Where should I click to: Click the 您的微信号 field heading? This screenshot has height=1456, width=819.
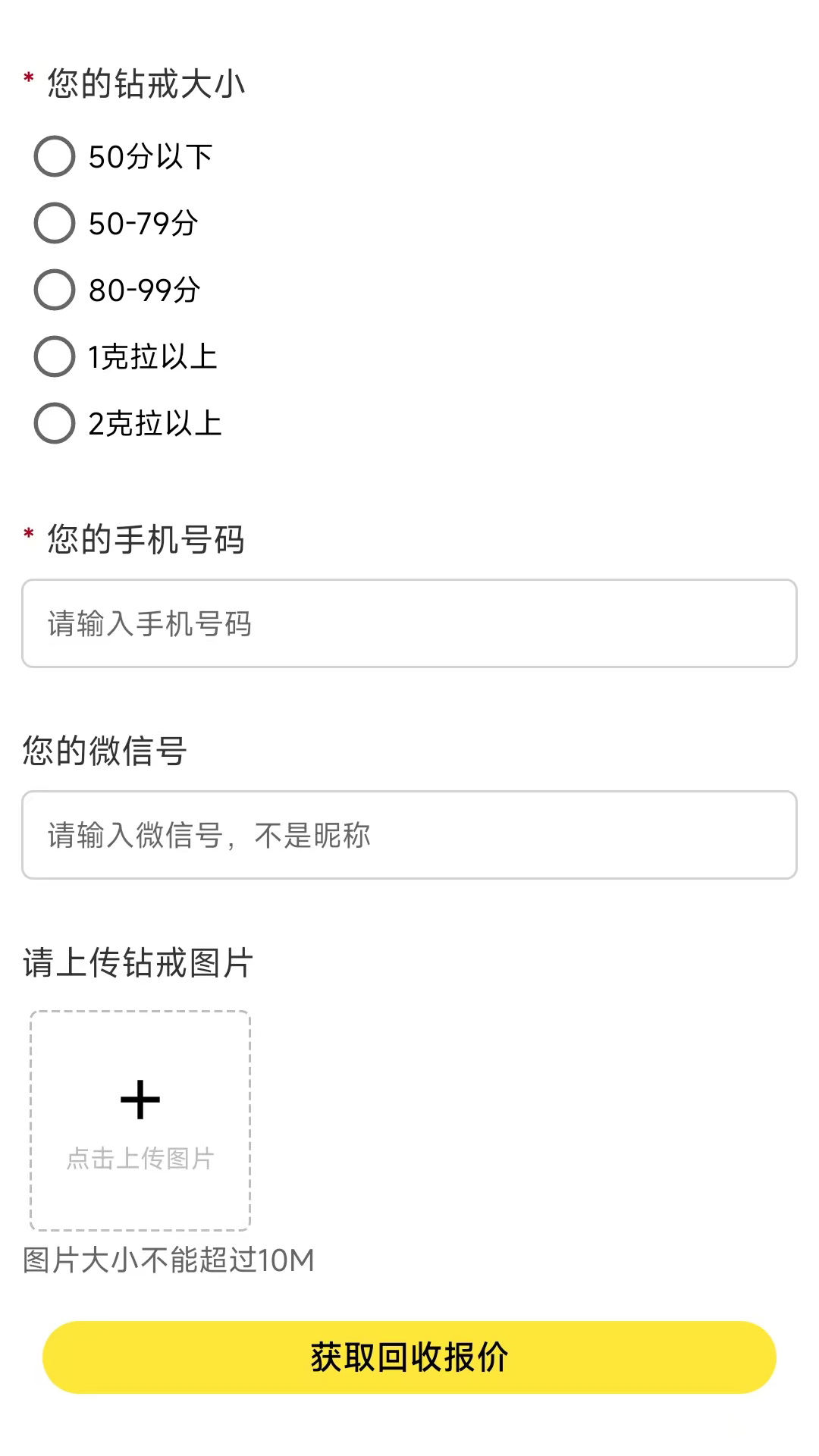tap(105, 751)
